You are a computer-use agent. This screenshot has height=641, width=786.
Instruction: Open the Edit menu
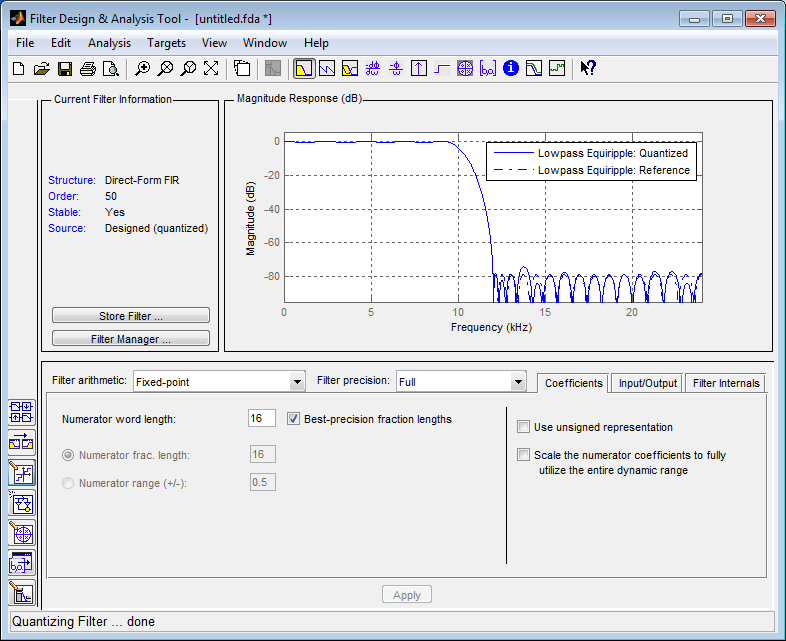tap(61, 43)
